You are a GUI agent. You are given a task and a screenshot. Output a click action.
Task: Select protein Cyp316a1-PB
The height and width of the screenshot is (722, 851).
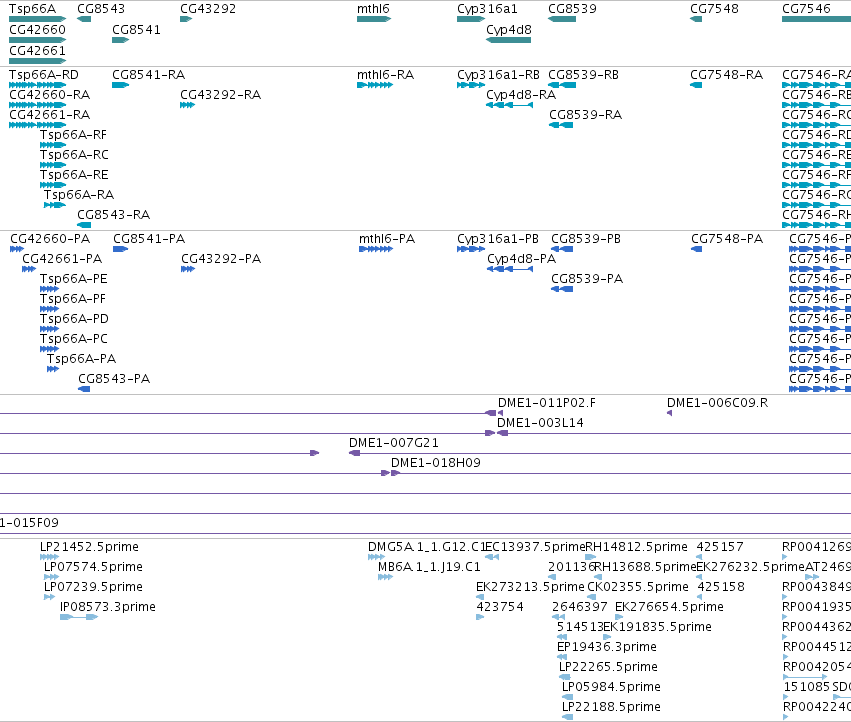(471, 249)
